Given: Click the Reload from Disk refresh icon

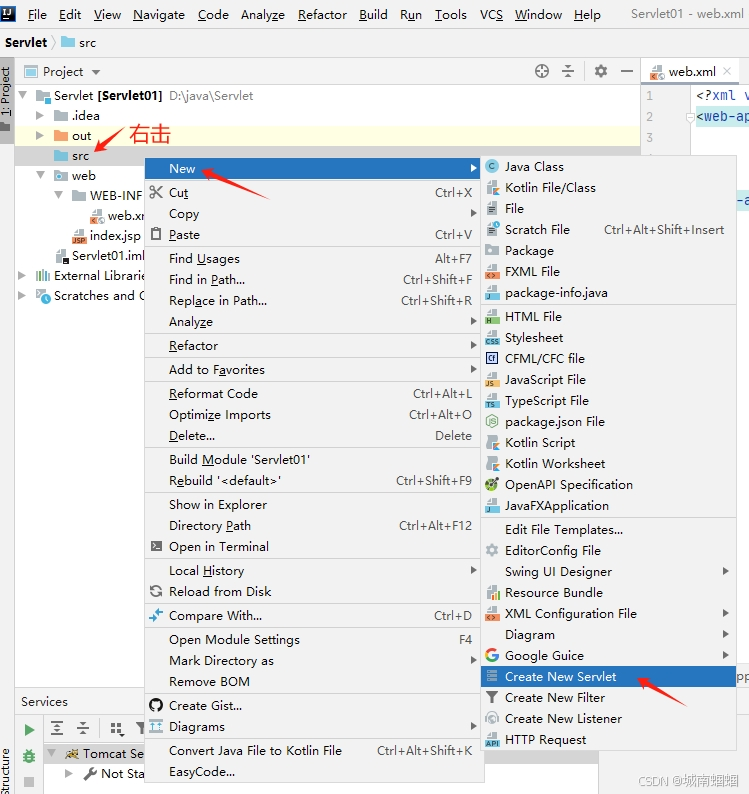Looking at the screenshot, I should pos(156,591).
